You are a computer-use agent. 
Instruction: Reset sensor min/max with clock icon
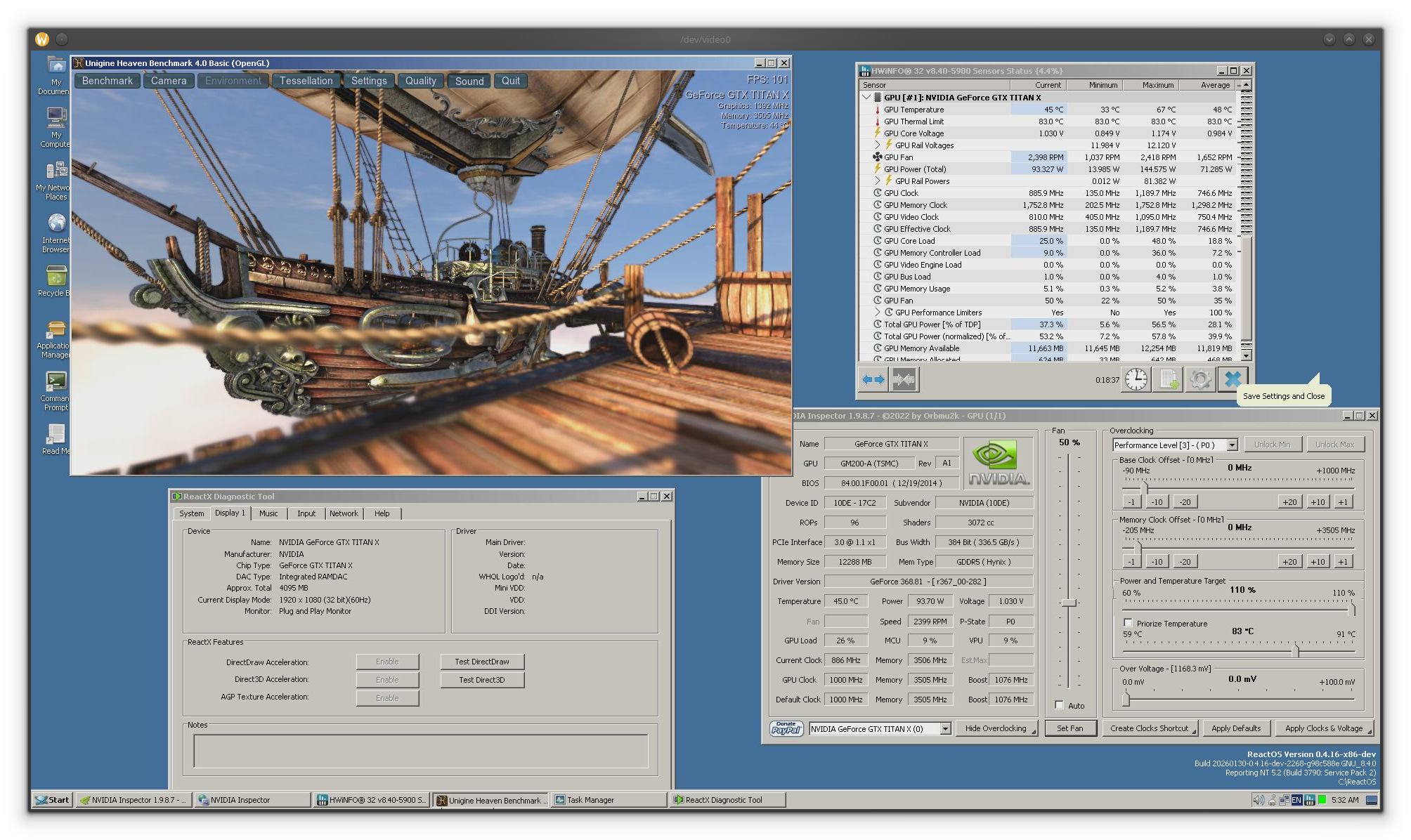click(1136, 380)
